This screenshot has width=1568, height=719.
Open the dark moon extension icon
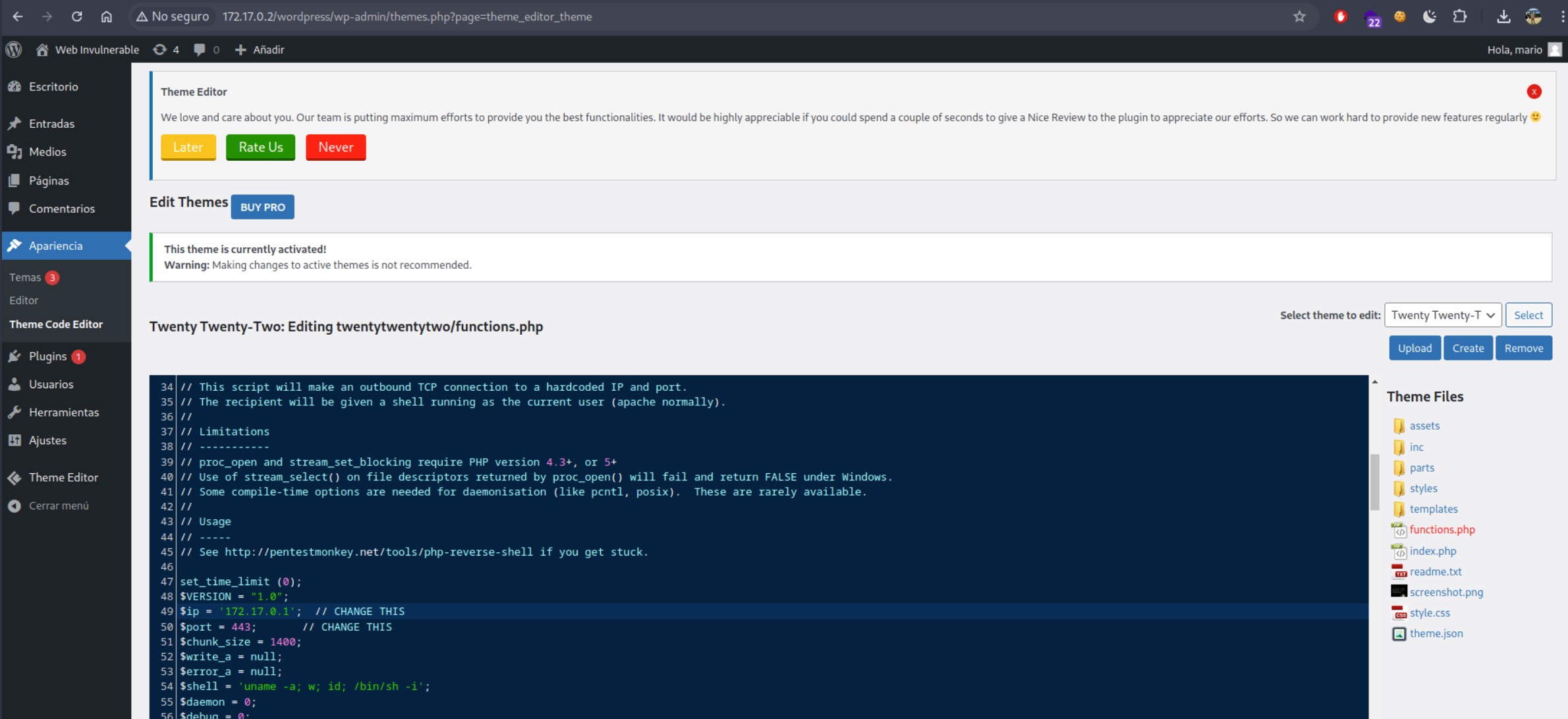pos(1430,16)
